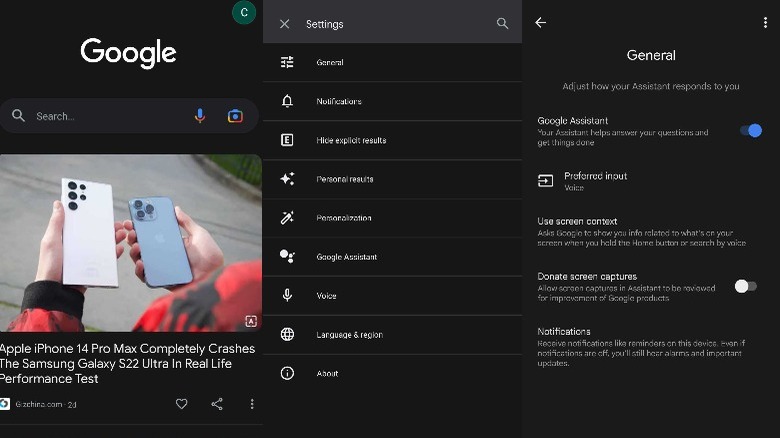Open Language & region settings
Viewport: 780px width, 438px height.
(349, 335)
